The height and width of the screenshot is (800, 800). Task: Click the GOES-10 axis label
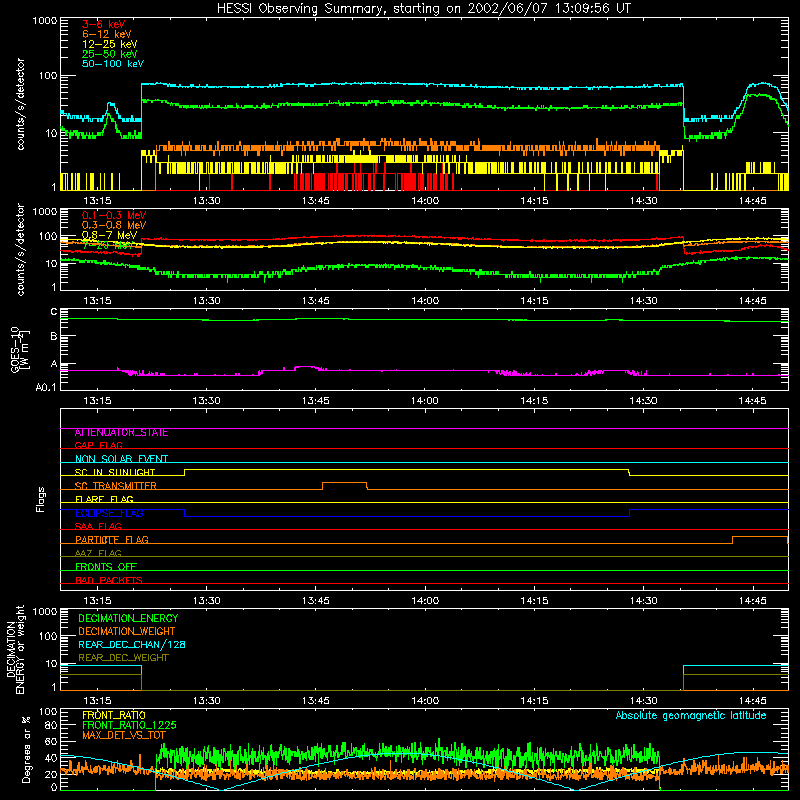(19, 349)
